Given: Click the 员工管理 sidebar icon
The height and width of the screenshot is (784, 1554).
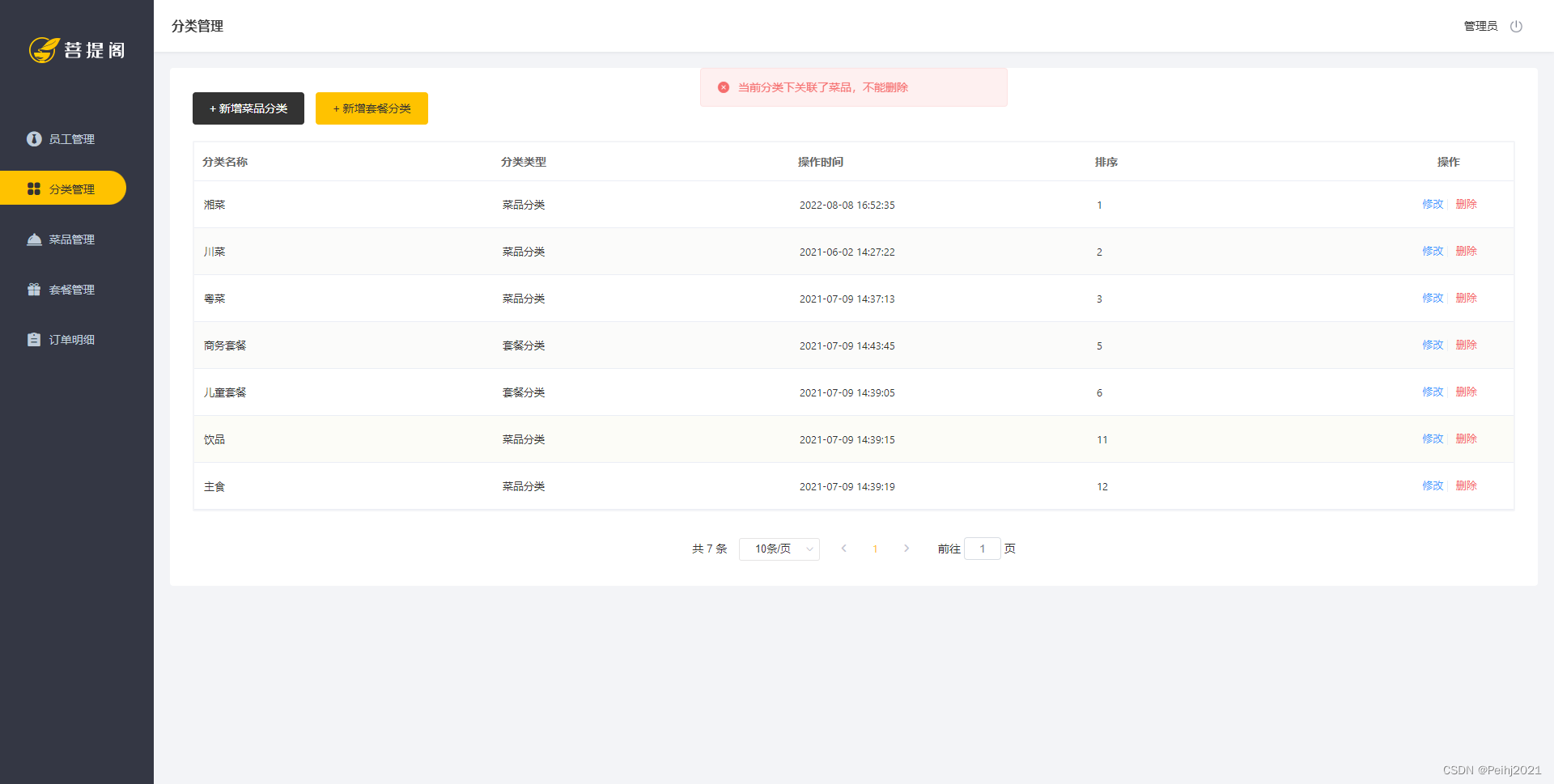Looking at the screenshot, I should pyautogui.click(x=34, y=139).
